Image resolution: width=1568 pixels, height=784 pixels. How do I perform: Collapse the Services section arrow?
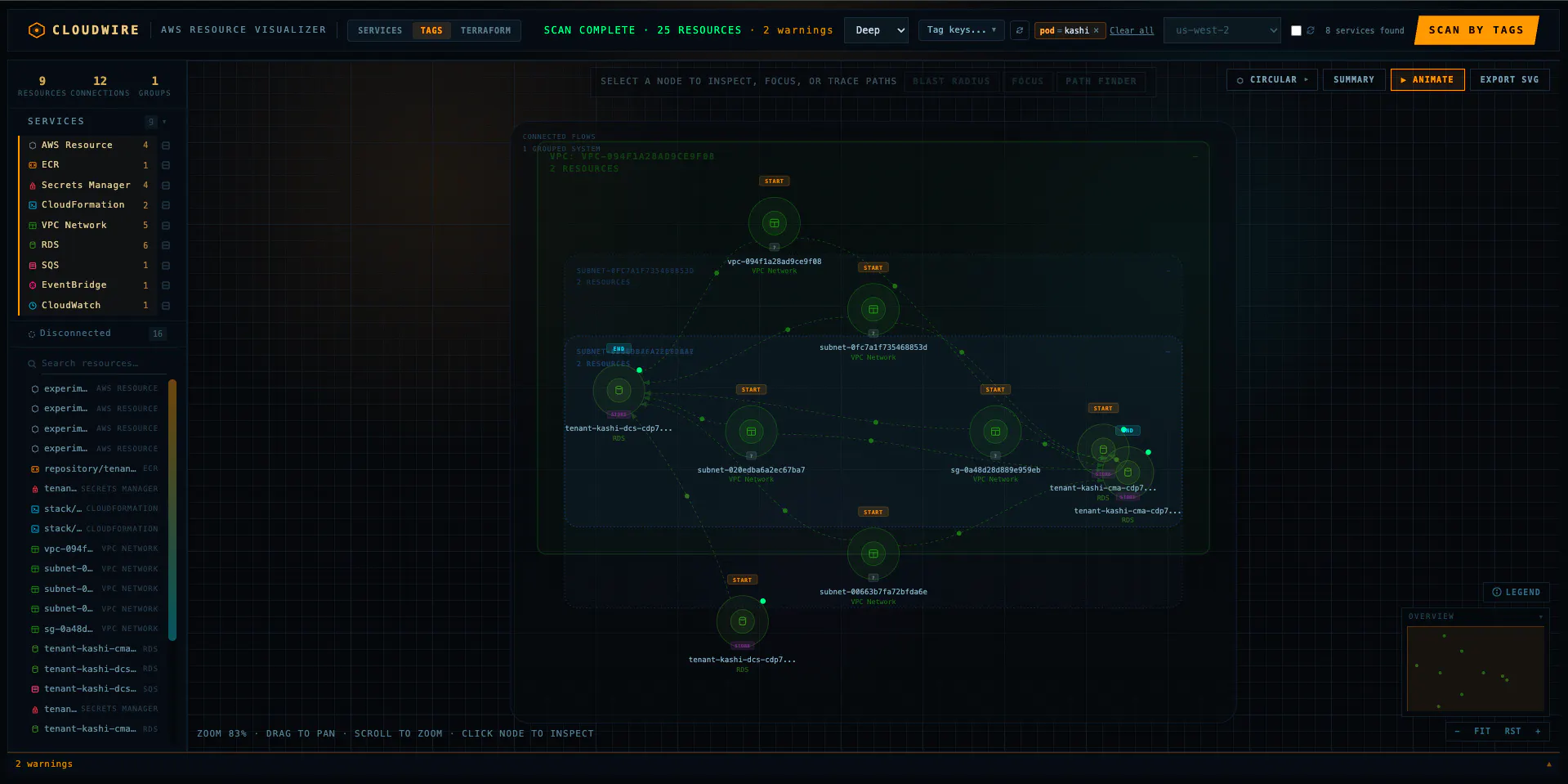coord(164,122)
